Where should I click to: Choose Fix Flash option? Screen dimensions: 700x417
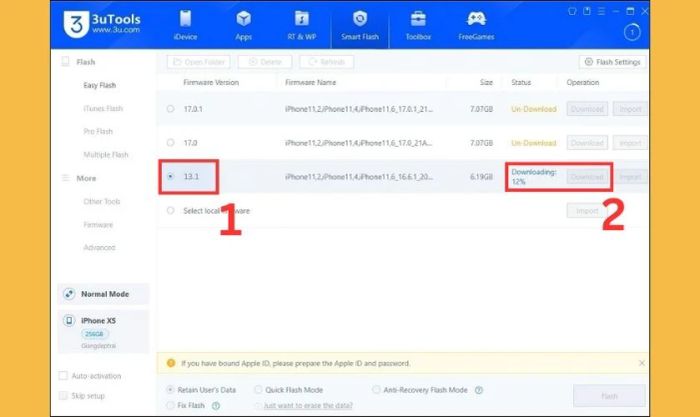[170, 405]
